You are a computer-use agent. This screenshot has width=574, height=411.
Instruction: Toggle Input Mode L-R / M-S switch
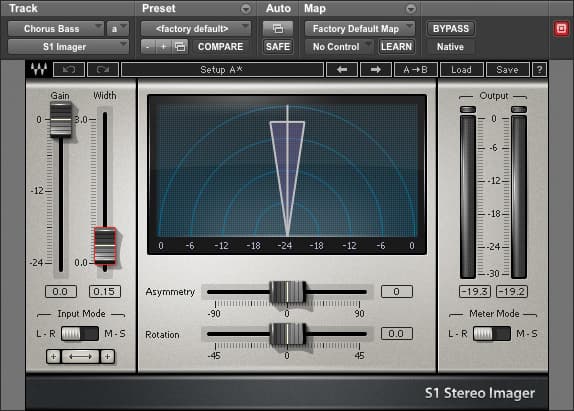80,334
